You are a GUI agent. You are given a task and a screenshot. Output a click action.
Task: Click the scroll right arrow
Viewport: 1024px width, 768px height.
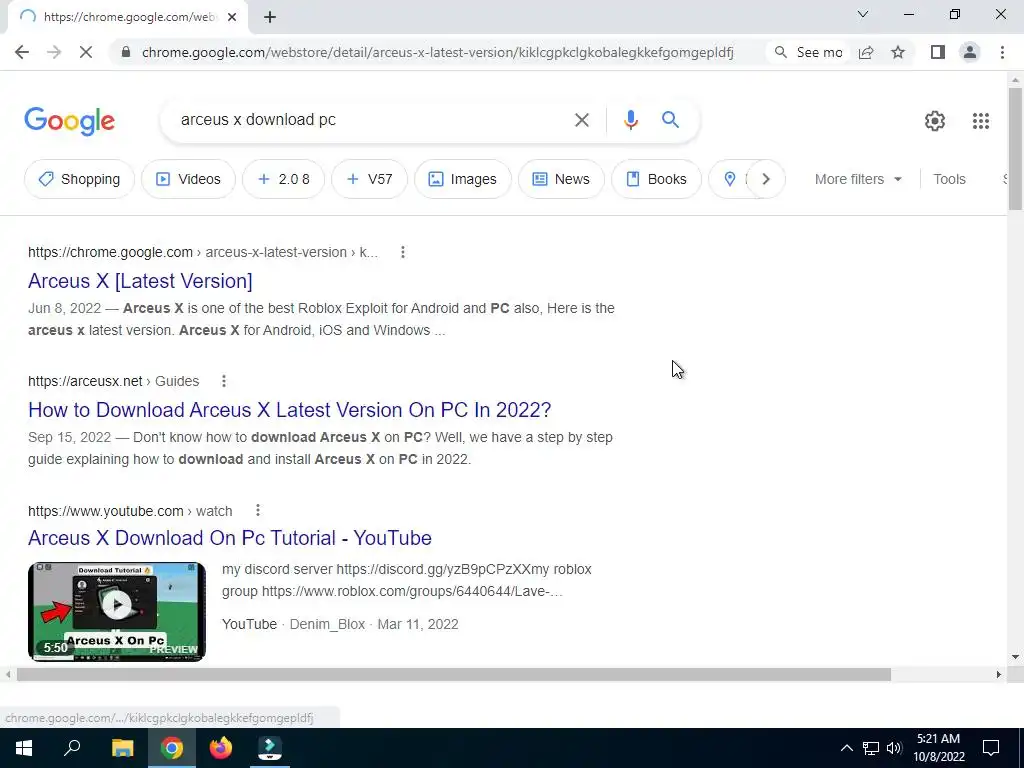(999, 675)
